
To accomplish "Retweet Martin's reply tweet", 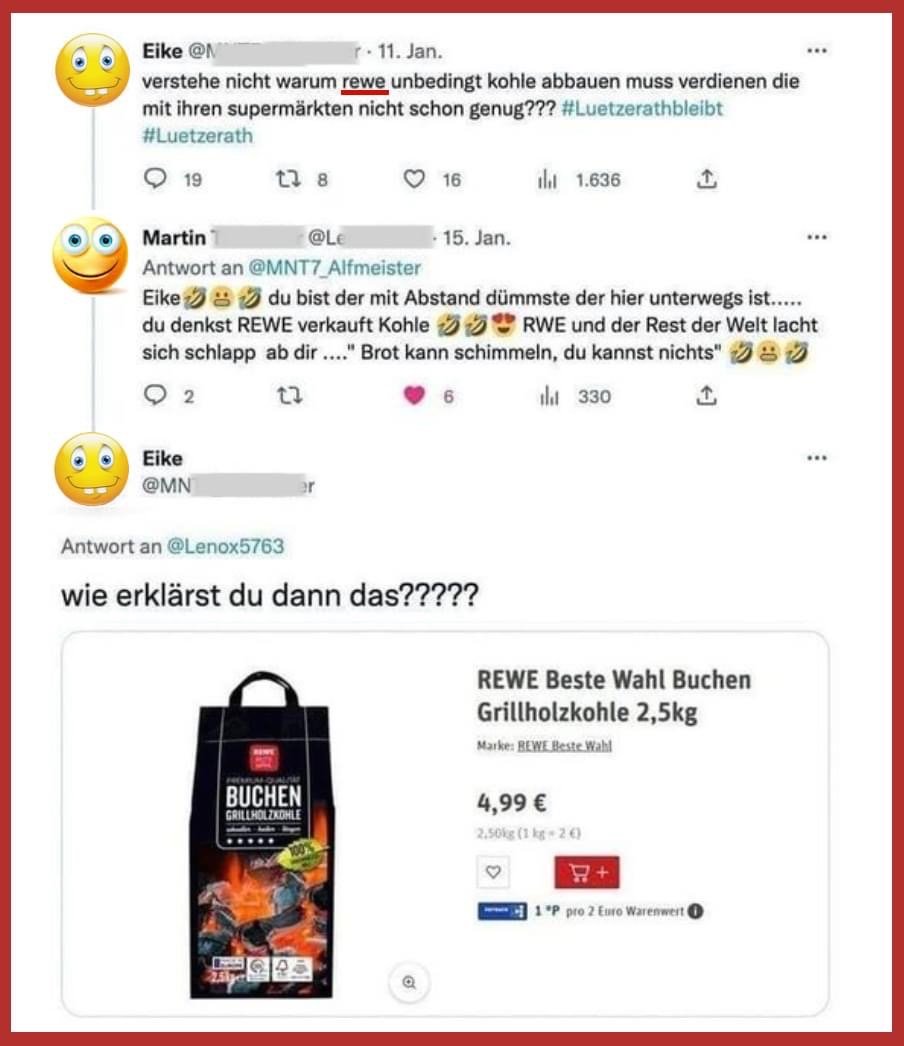I will 290,396.
